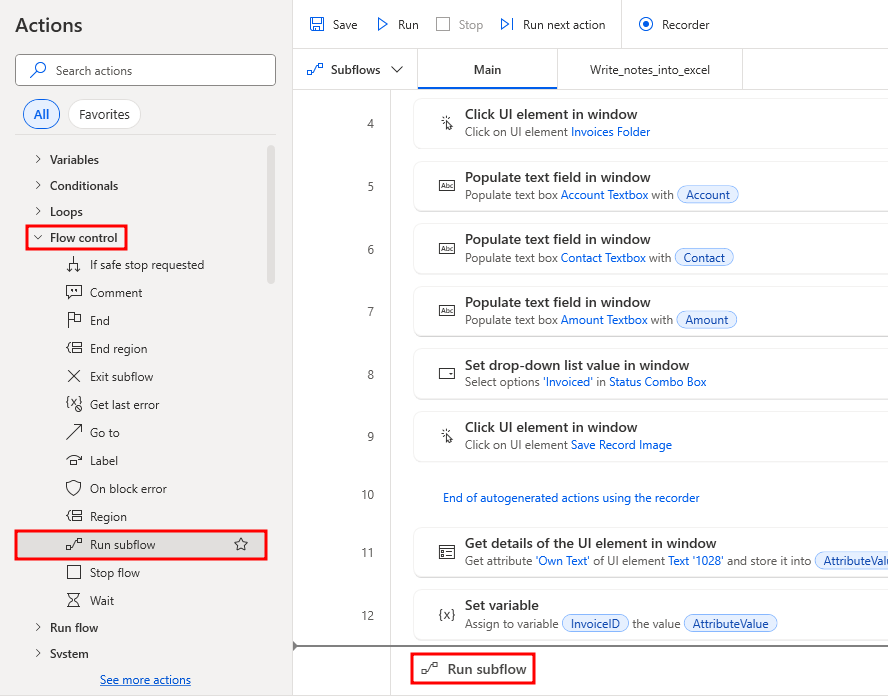Click the On block error shield icon

(x=74, y=488)
